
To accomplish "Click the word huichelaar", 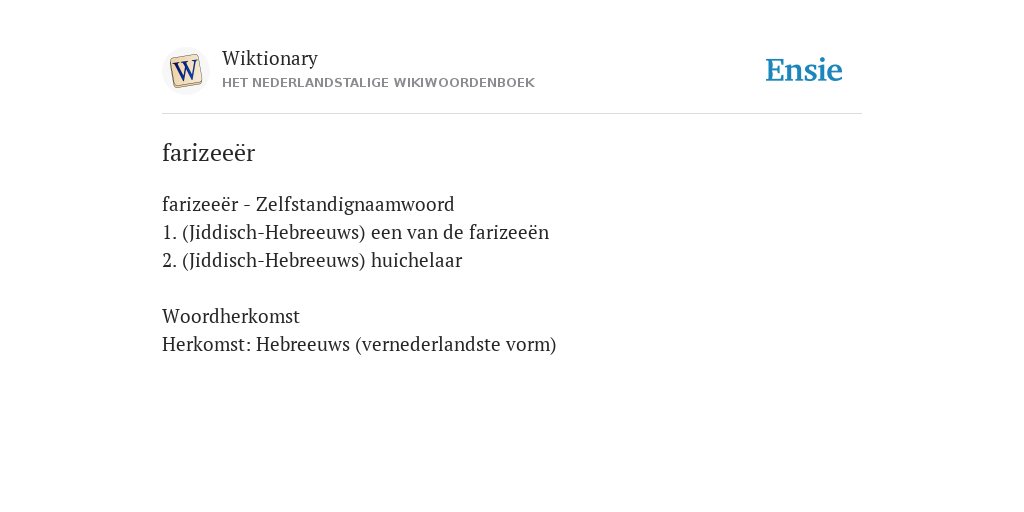I will tap(417, 261).
